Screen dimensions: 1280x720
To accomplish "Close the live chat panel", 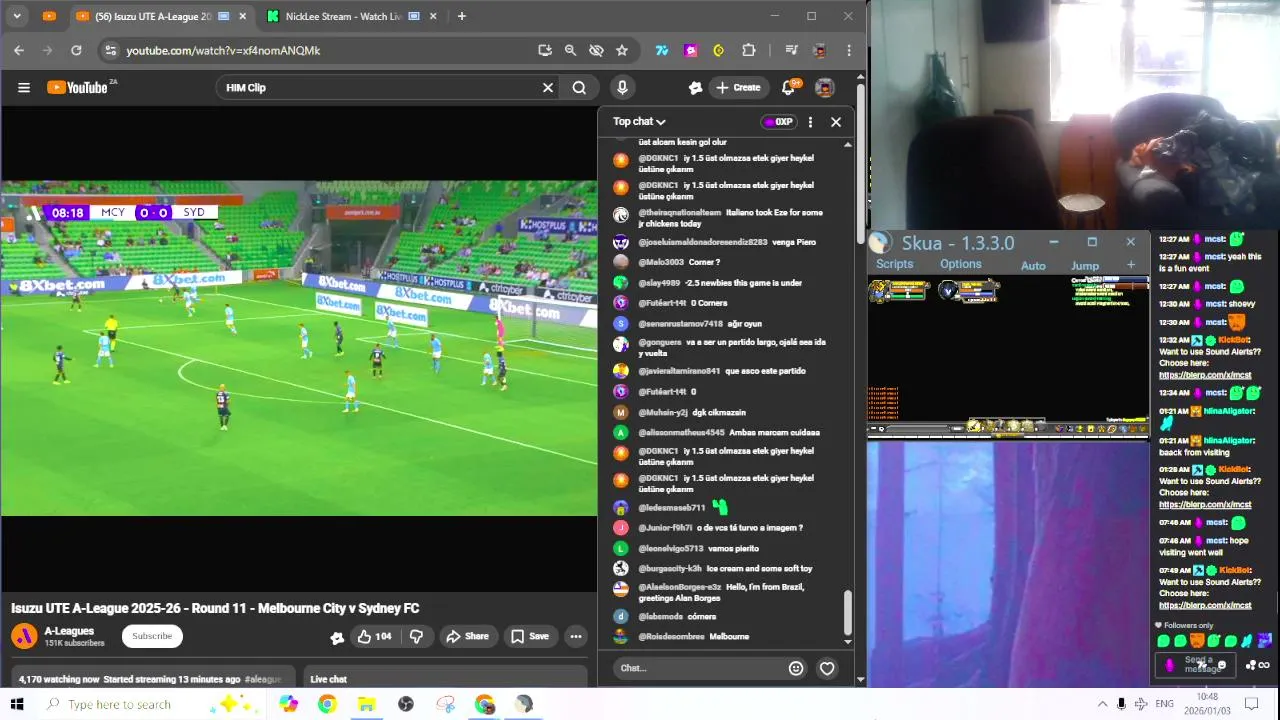I will pyautogui.click(x=836, y=122).
